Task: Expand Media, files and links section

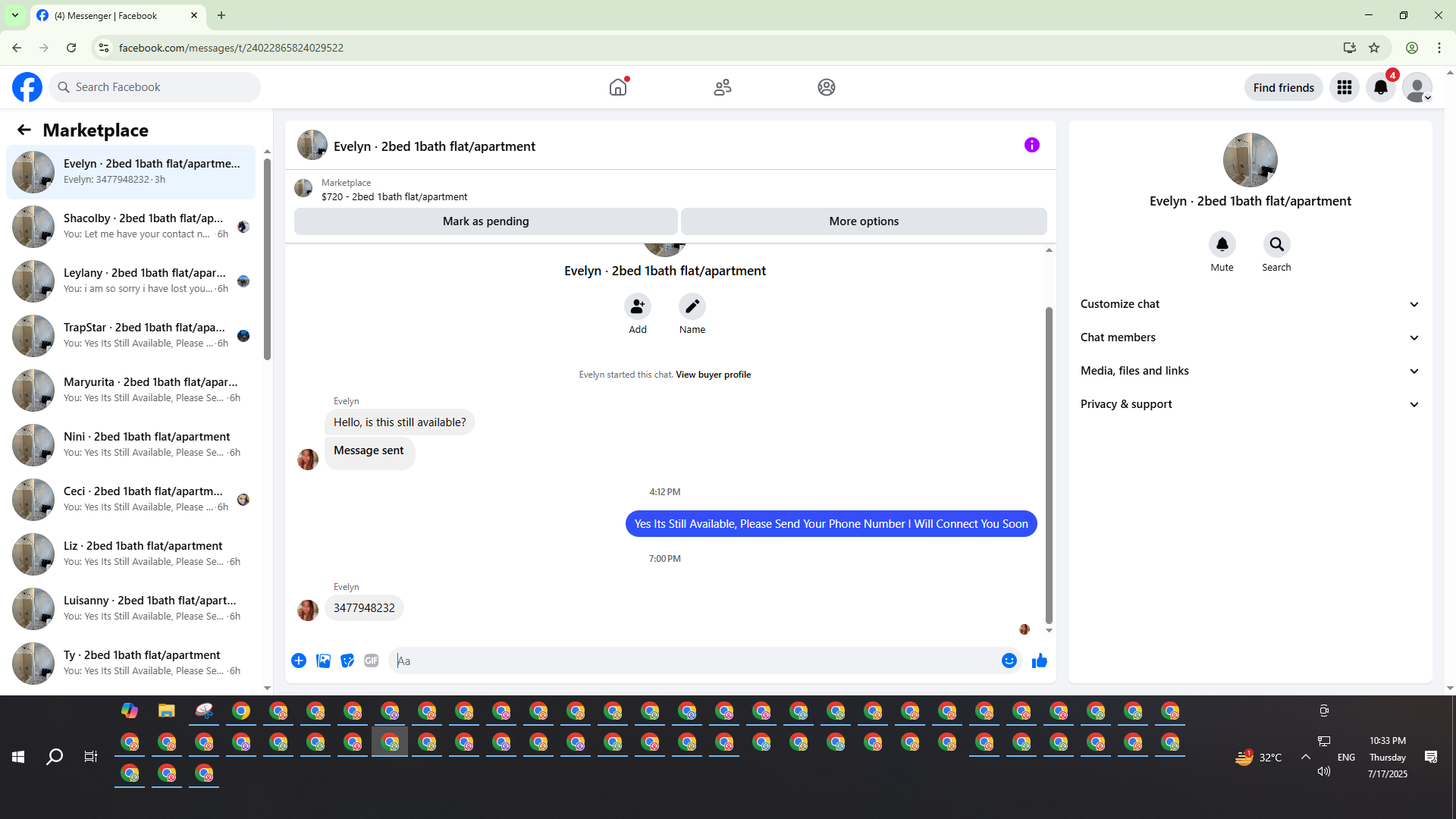Action: tap(1250, 371)
